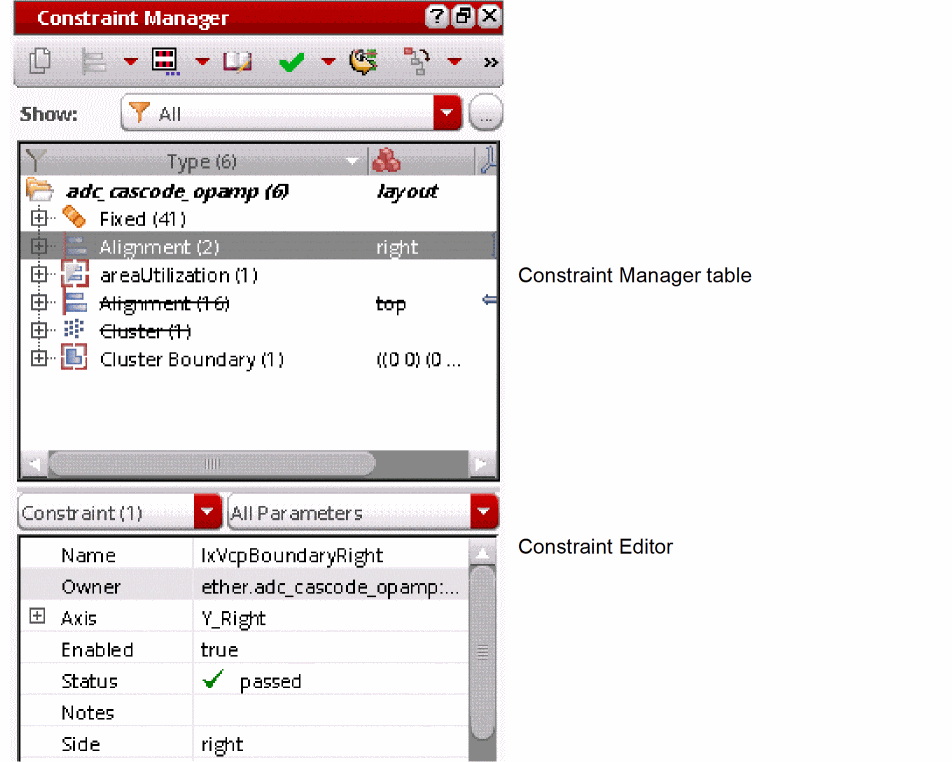Expand the struck-through Cluster (1) node

click(x=39, y=330)
